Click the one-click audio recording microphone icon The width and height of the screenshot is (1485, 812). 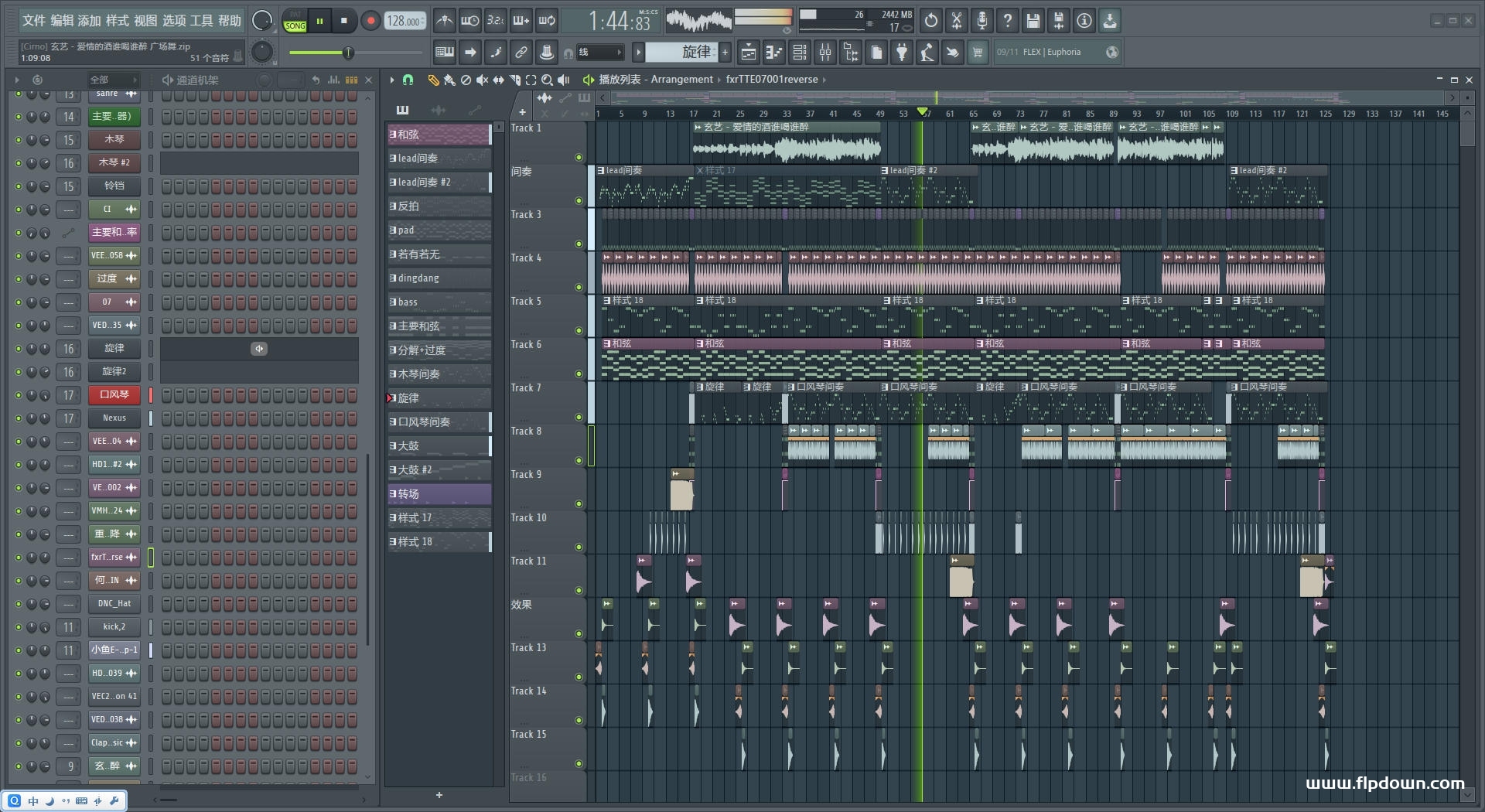coord(981,21)
